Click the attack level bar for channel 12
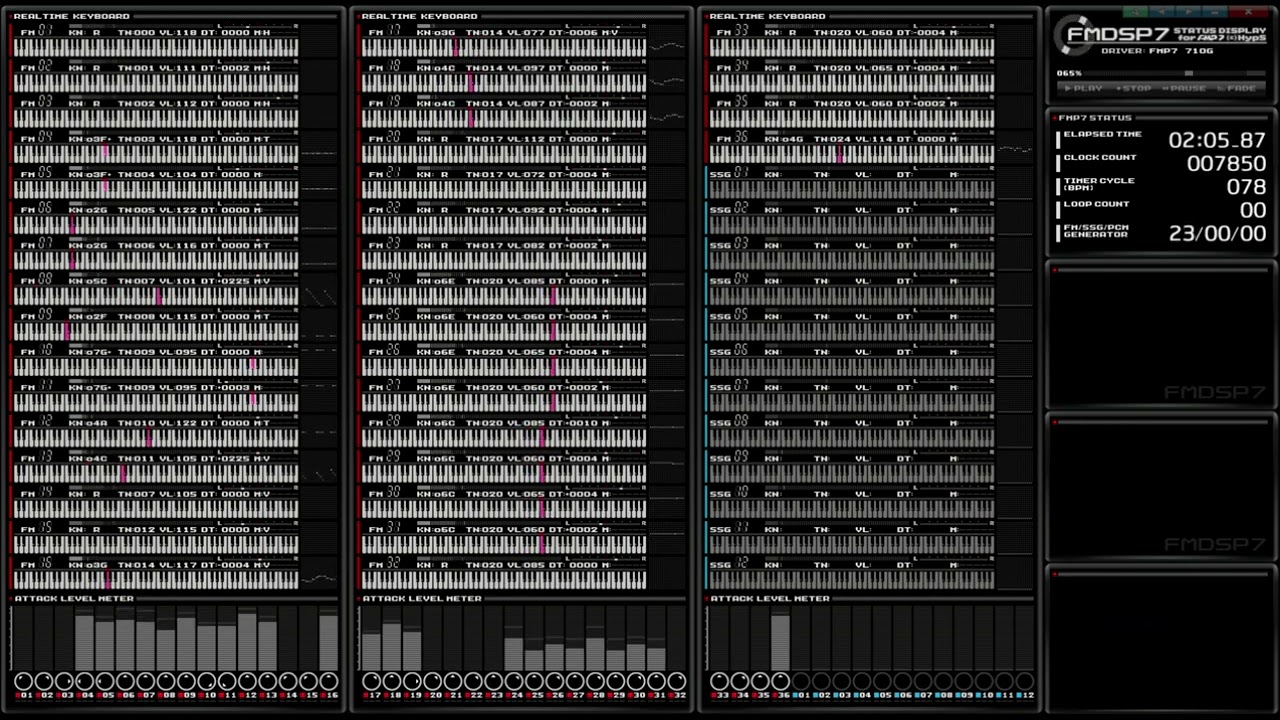 point(247,638)
